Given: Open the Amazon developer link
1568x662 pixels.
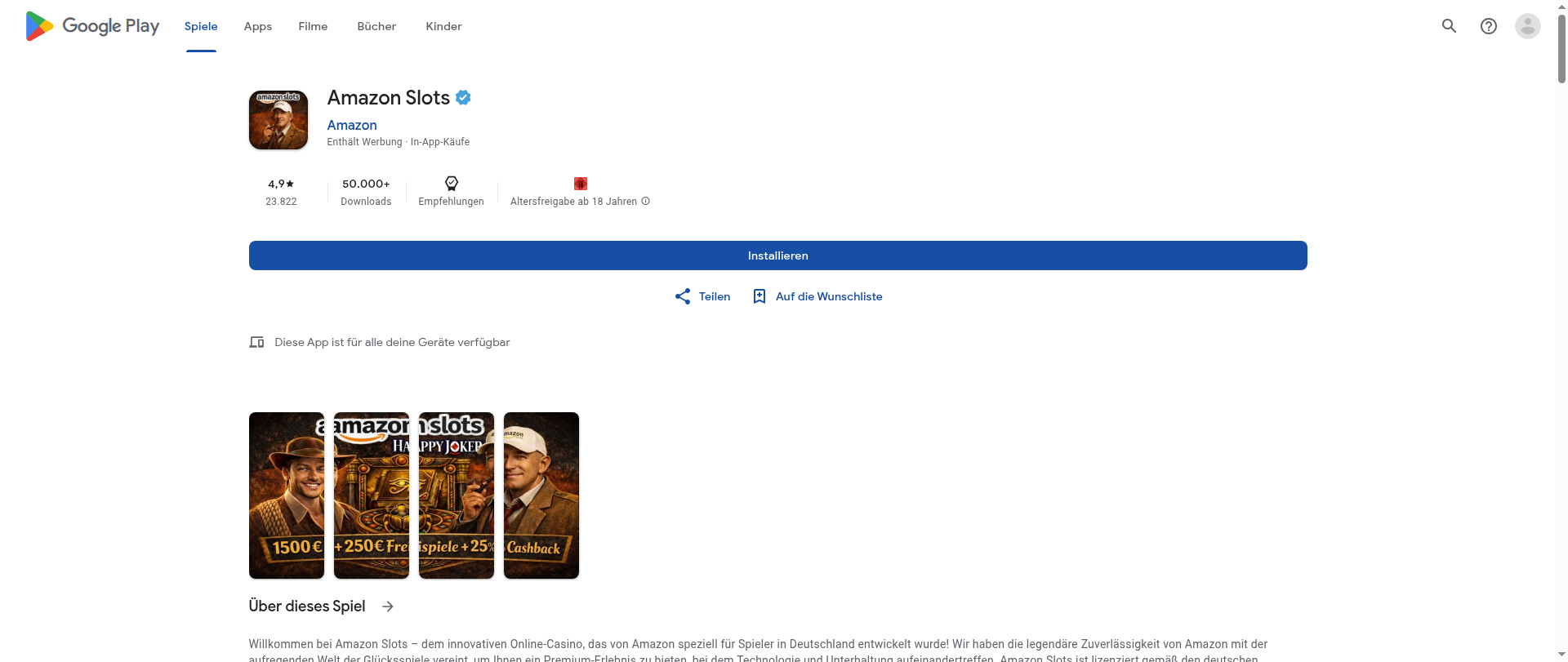Looking at the screenshot, I should (x=352, y=125).
